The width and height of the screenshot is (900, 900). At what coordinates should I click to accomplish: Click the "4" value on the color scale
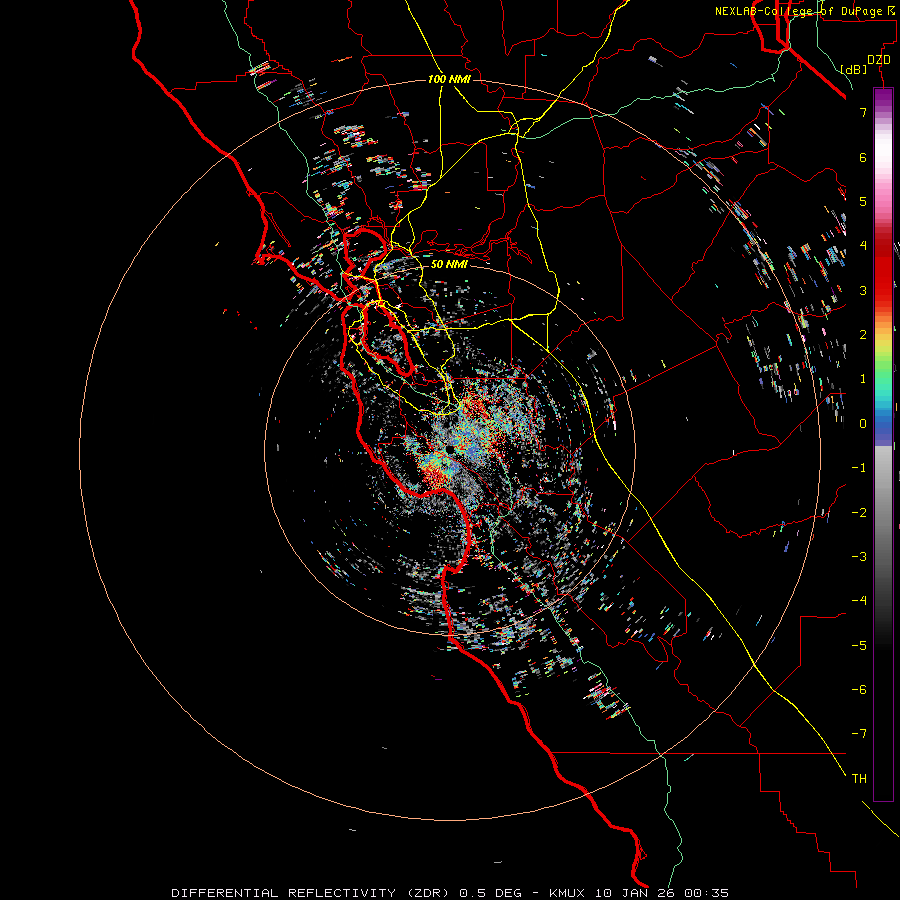point(863,246)
